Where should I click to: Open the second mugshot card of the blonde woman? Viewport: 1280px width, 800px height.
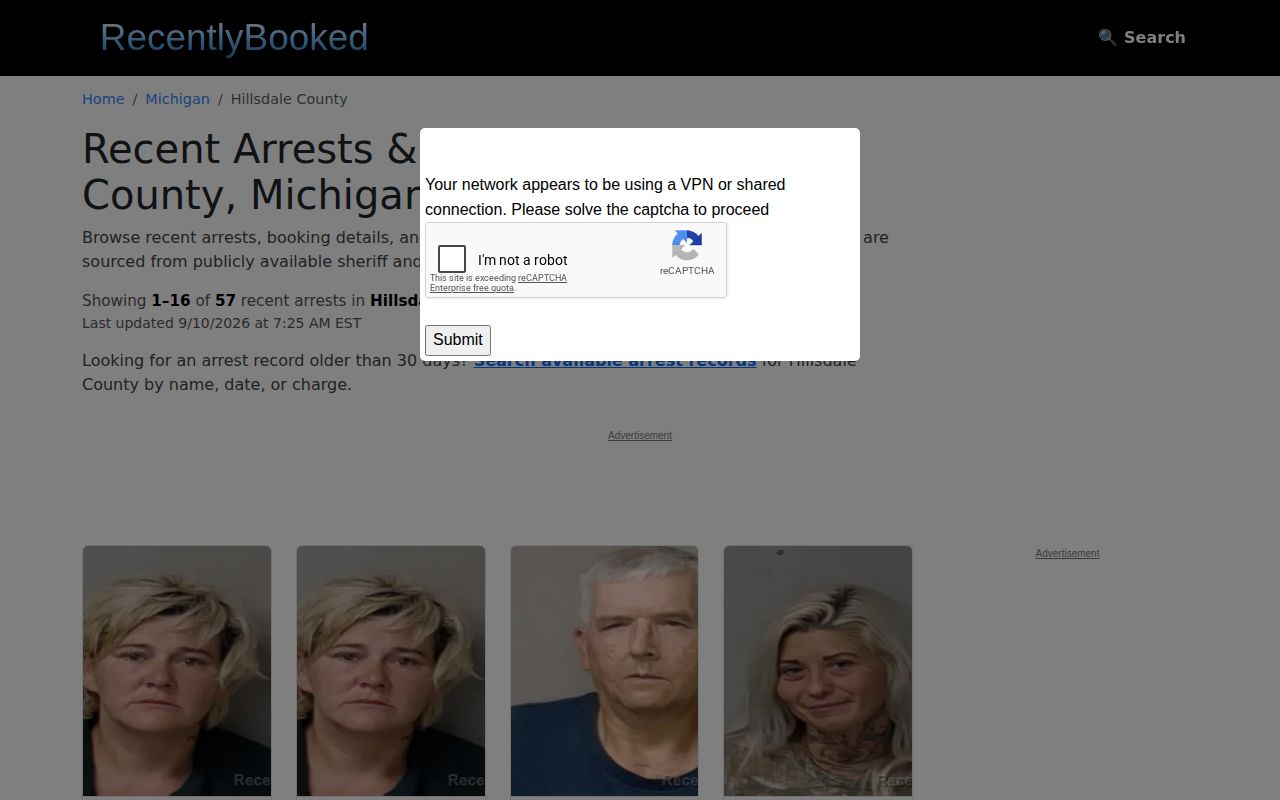pos(391,671)
